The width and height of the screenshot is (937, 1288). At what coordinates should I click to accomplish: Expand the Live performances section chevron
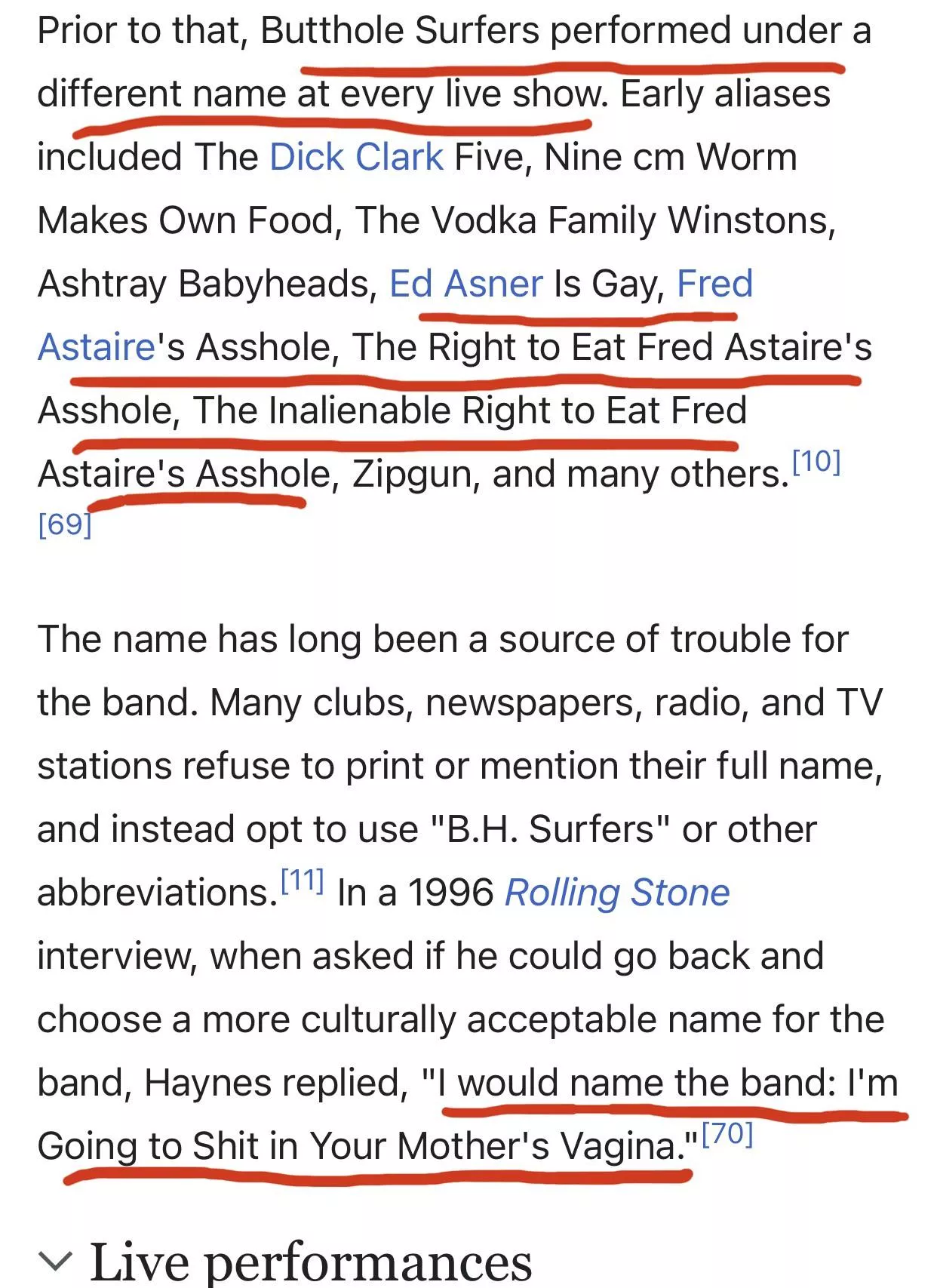pyautogui.click(x=56, y=1260)
